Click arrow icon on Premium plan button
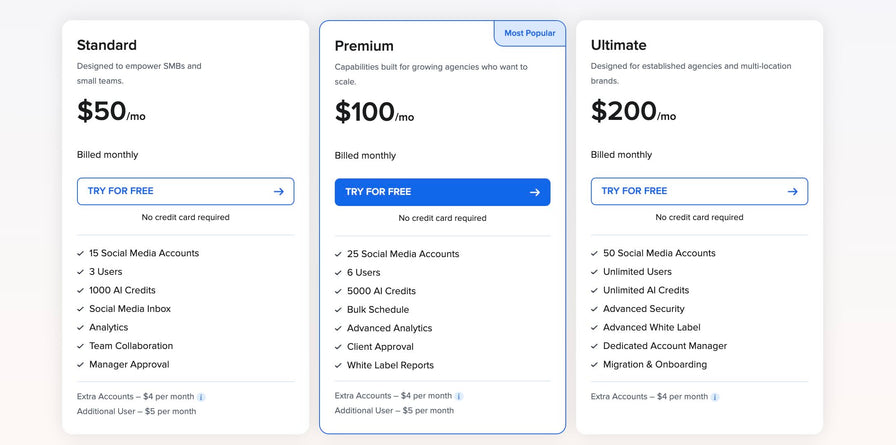 (535, 192)
